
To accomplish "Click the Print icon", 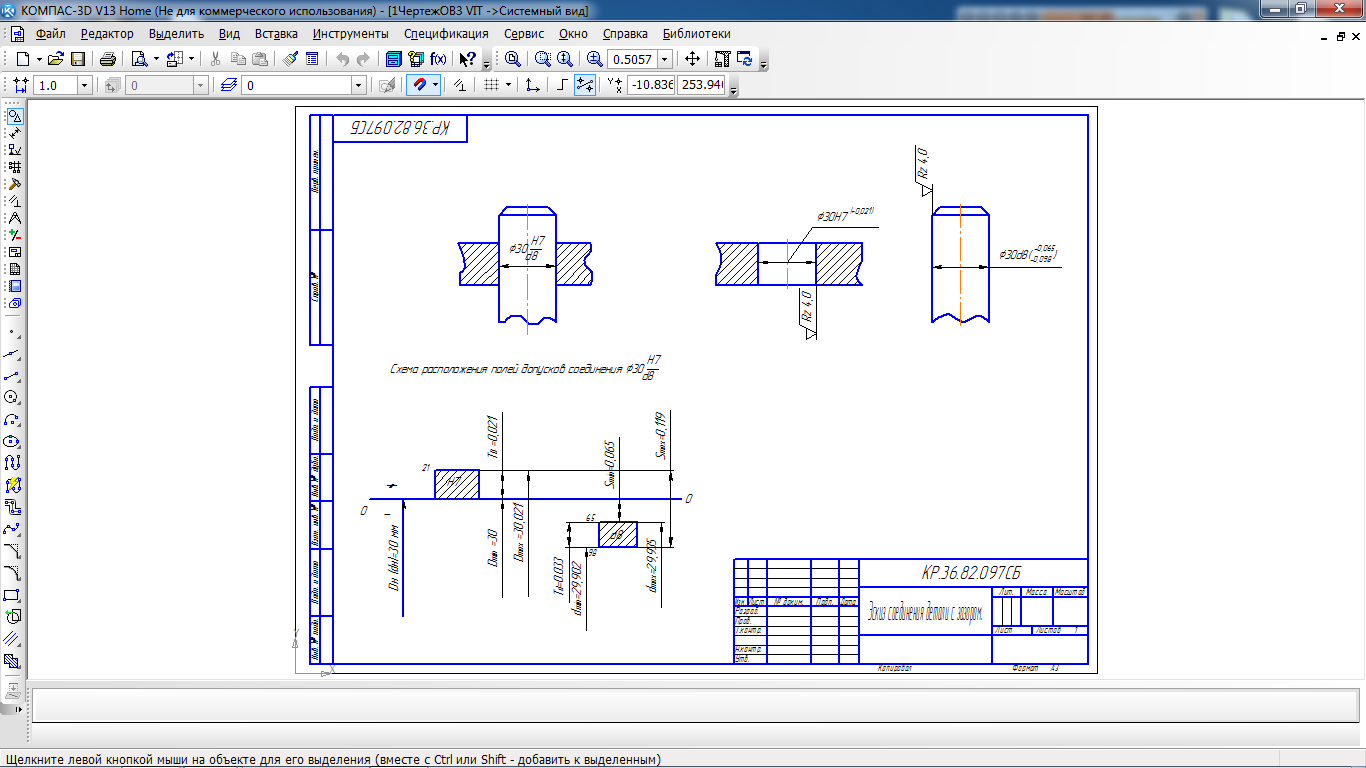I will coord(108,59).
